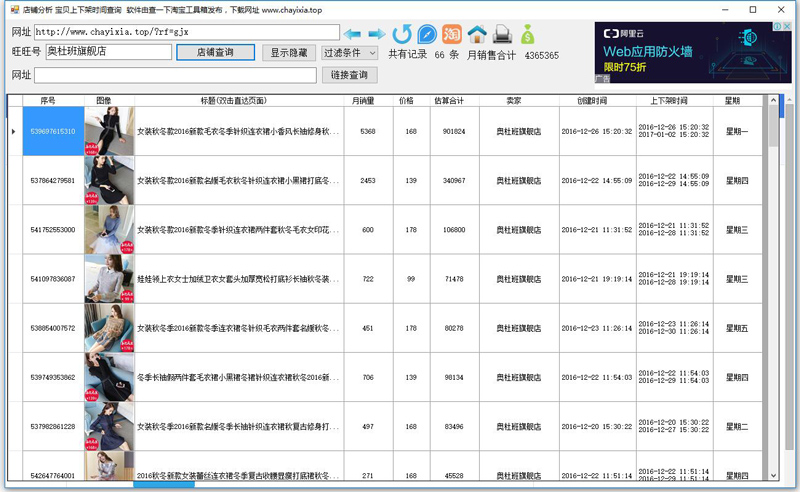
Task: Select cell 537982861228
Action: [53, 427]
